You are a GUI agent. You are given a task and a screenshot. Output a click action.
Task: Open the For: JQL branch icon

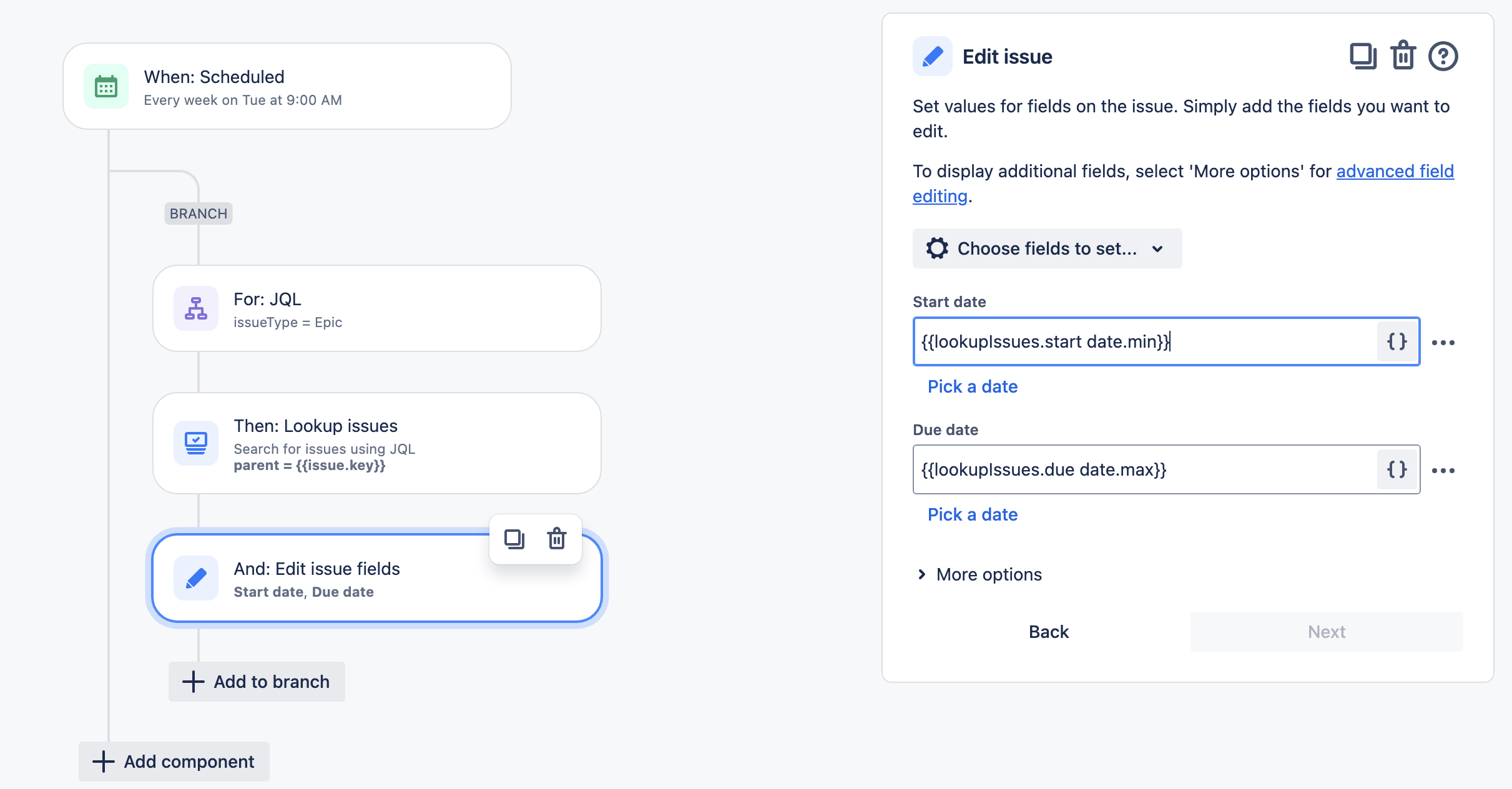[x=196, y=308]
